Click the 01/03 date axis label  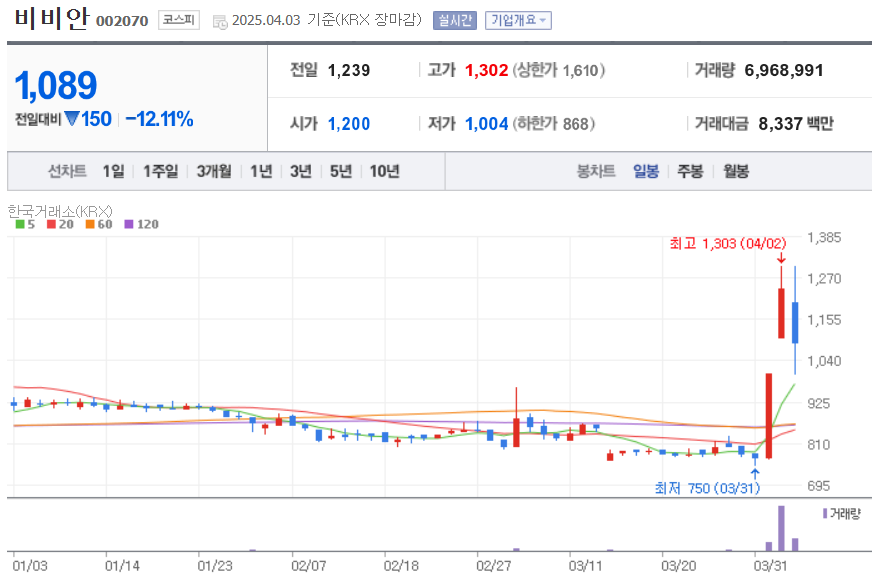click(x=30, y=566)
